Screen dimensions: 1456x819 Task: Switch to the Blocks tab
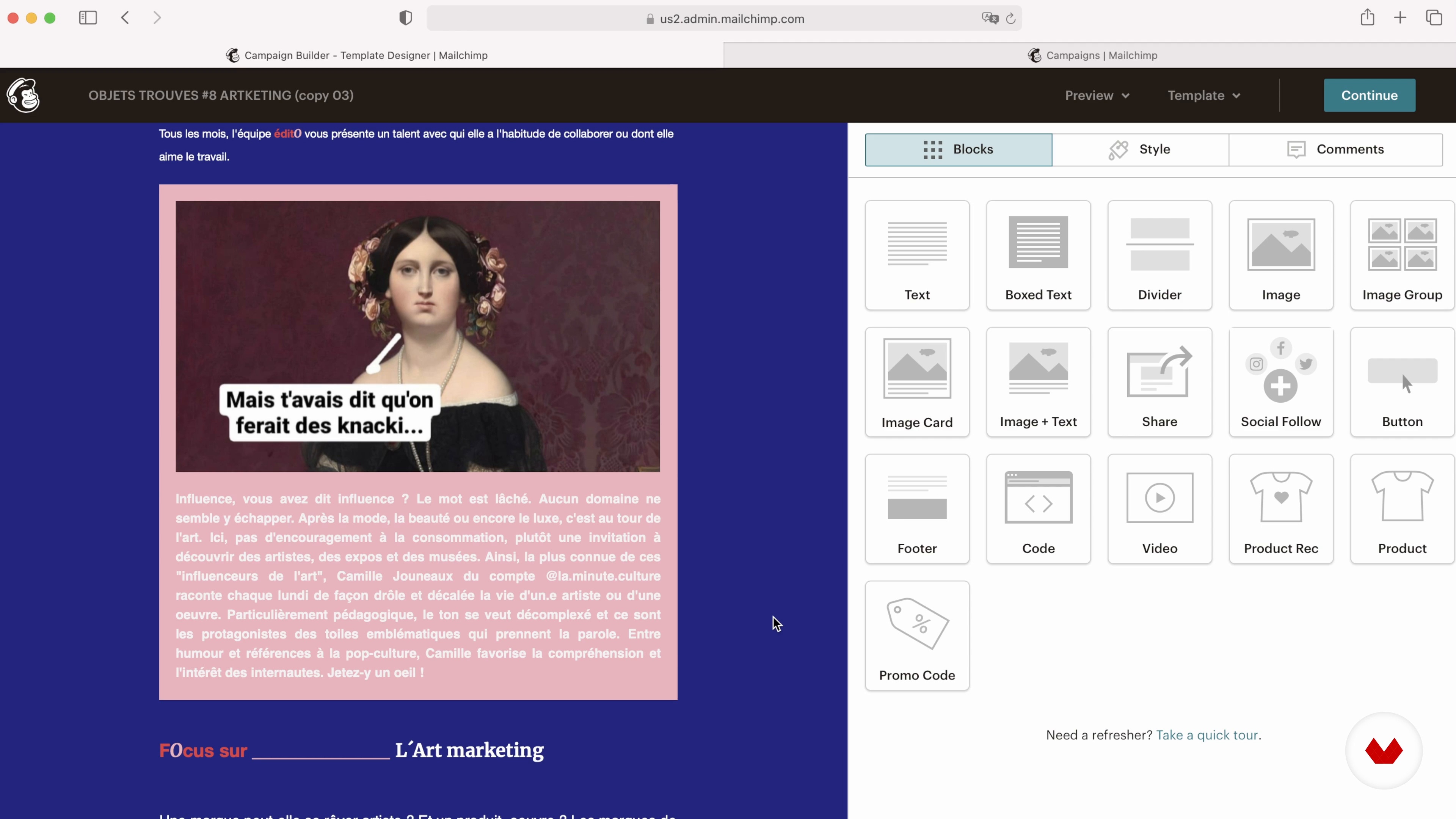click(959, 149)
